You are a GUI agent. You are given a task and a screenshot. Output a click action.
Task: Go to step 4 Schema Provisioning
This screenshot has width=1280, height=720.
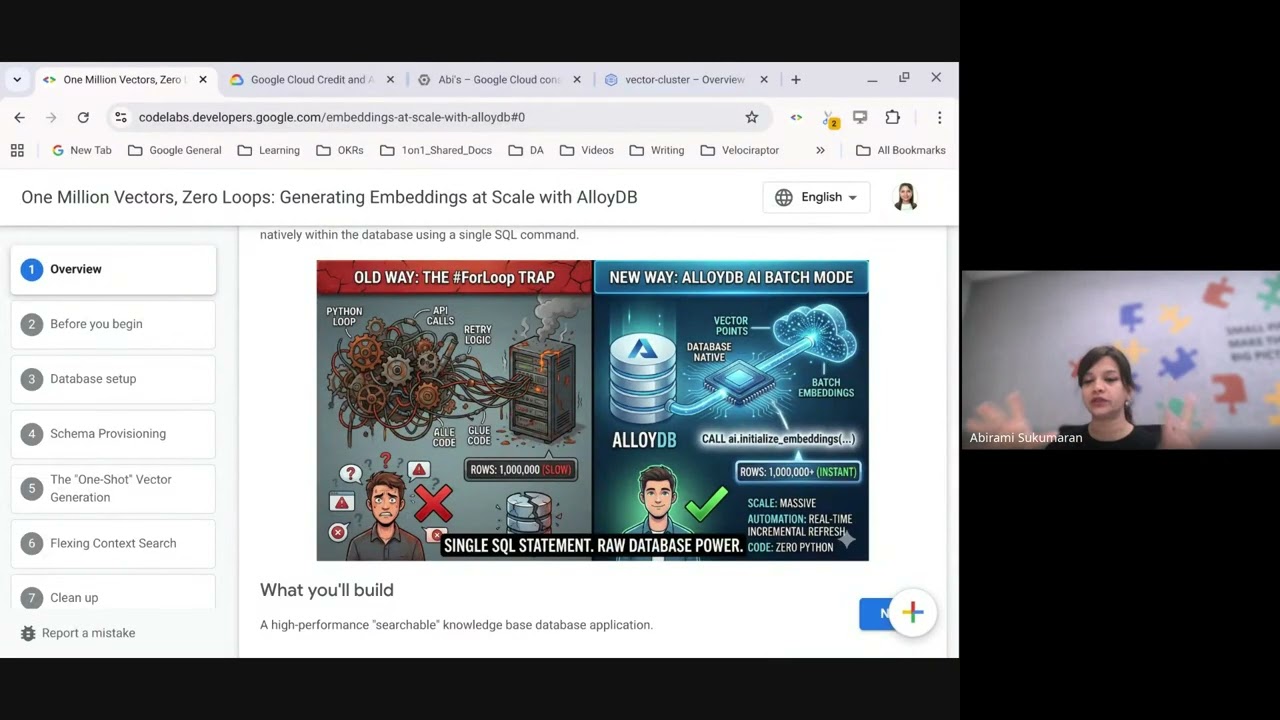pos(113,434)
